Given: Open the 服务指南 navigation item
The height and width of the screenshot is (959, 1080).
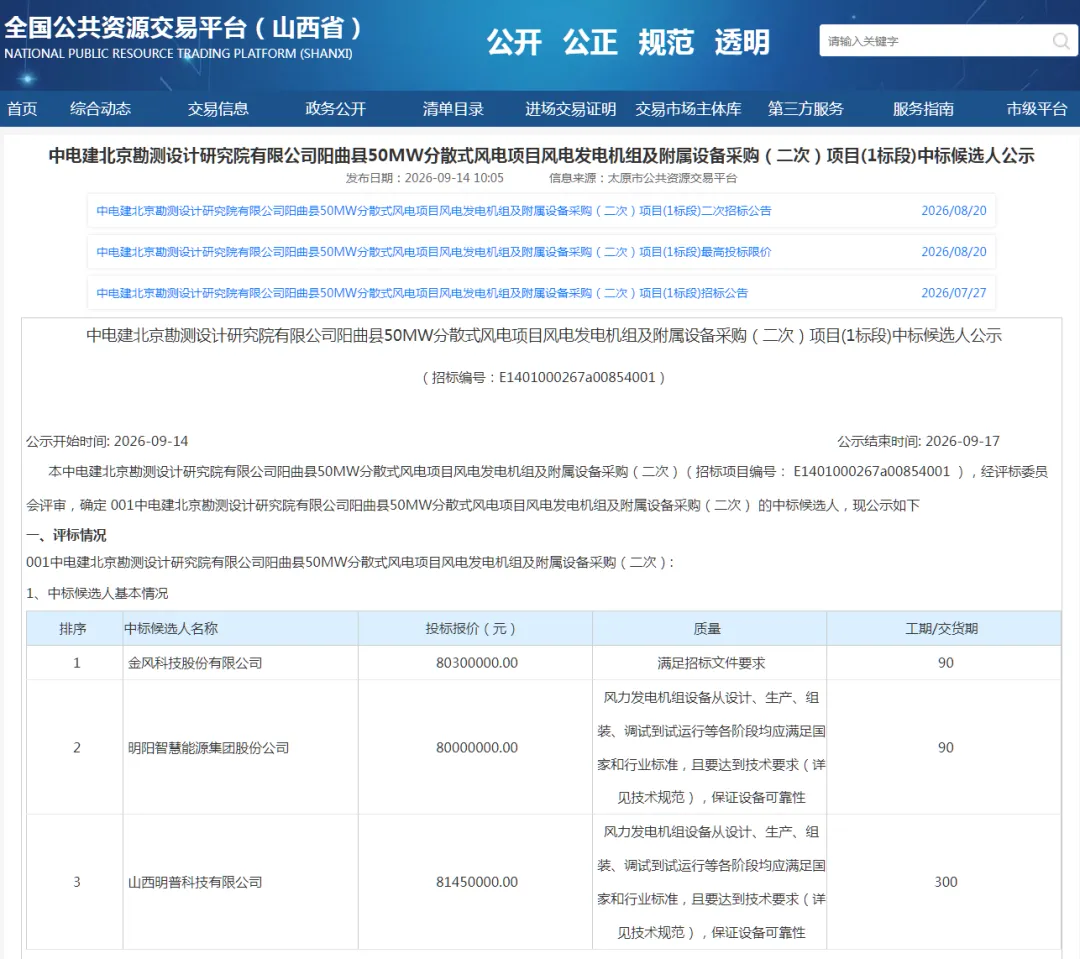Looking at the screenshot, I should [923, 109].
